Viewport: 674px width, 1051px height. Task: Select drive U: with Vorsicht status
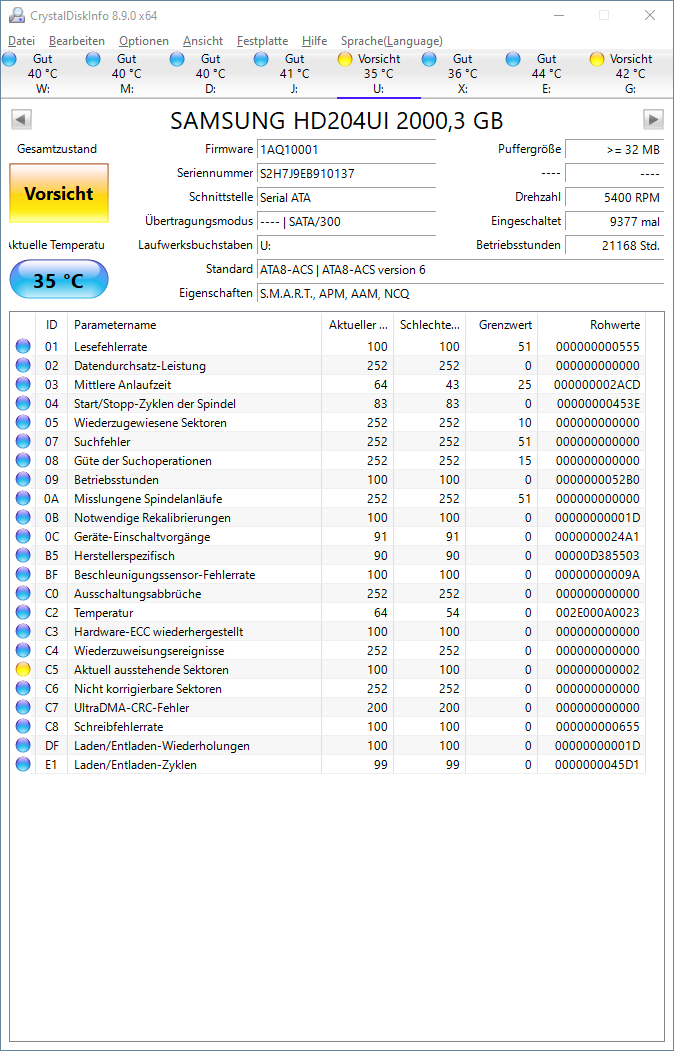[379, 74]
